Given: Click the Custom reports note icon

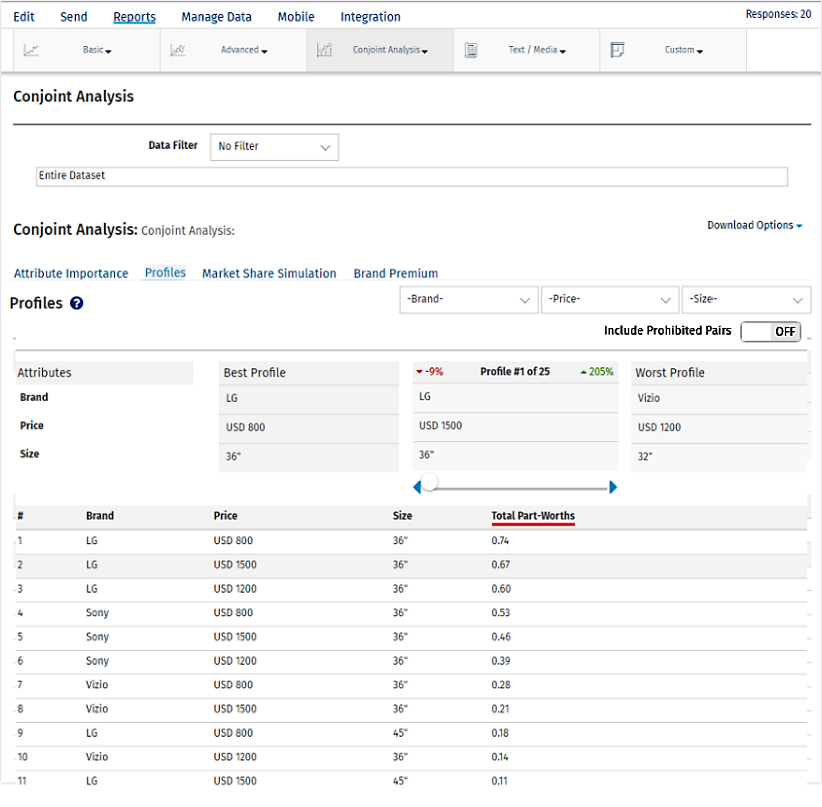Looking at the screenshot, I should coord(617,50).
